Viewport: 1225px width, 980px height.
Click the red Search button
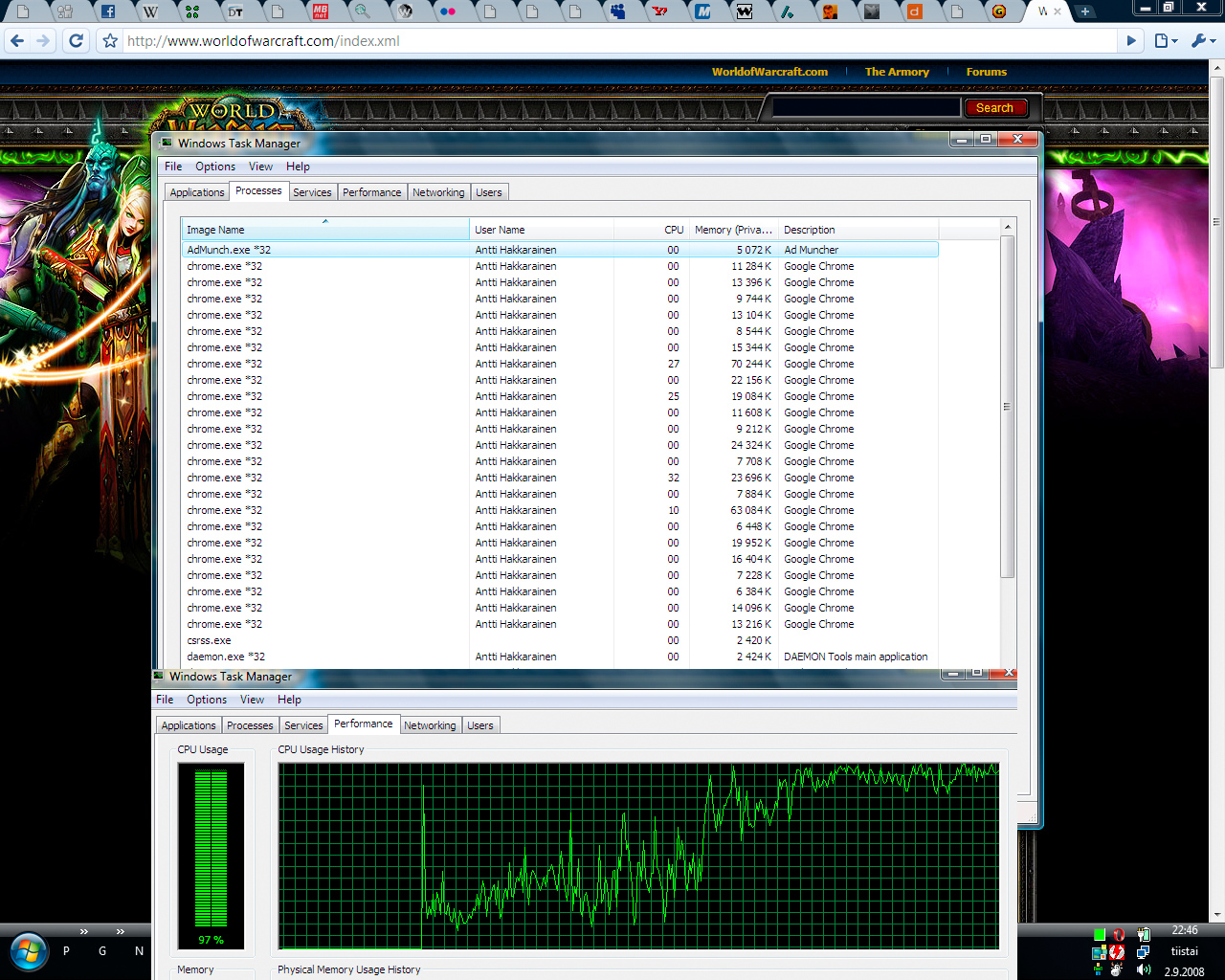[994, 108]
